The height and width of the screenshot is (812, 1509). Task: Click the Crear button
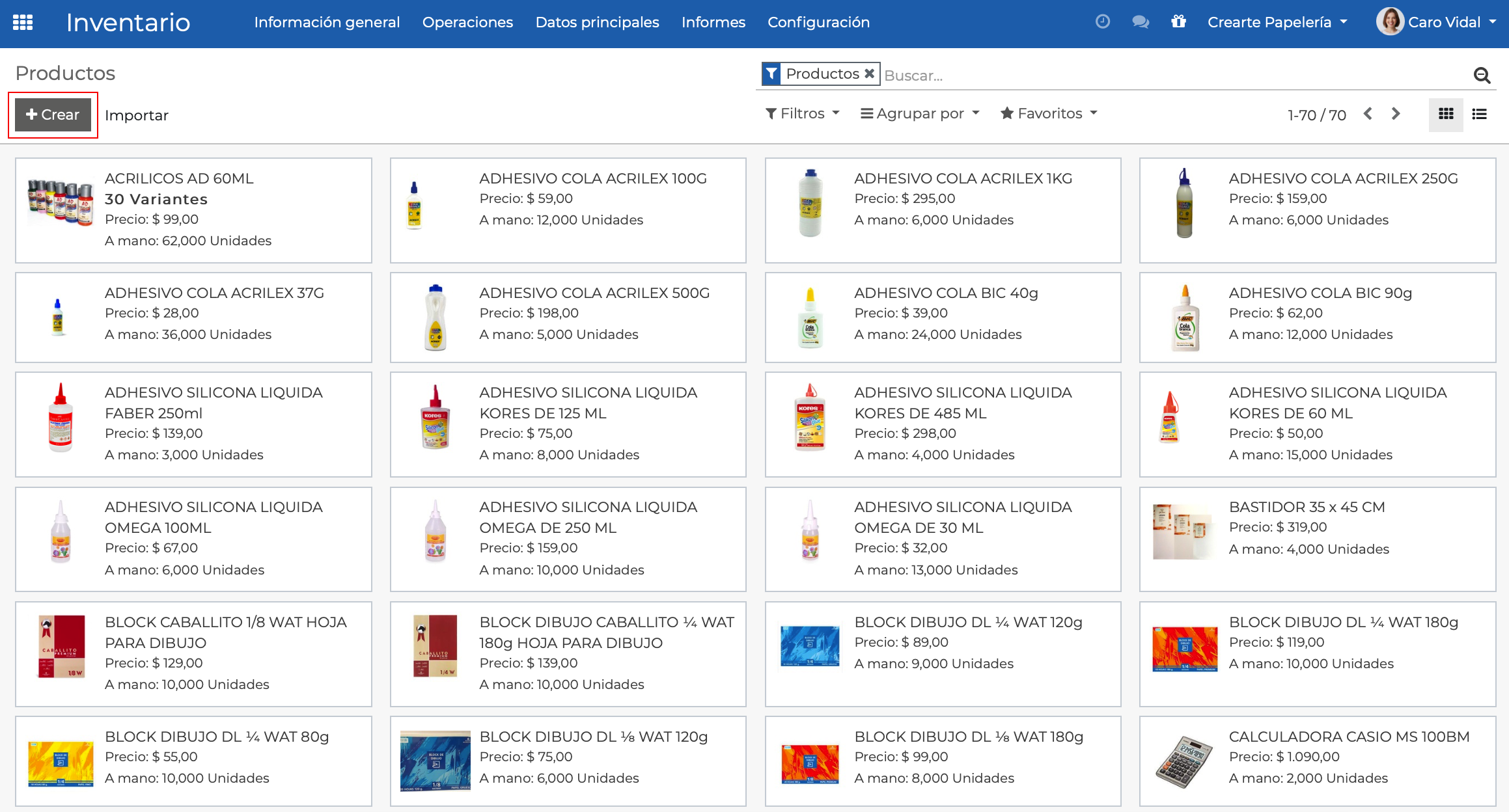[x=53, y=115]
